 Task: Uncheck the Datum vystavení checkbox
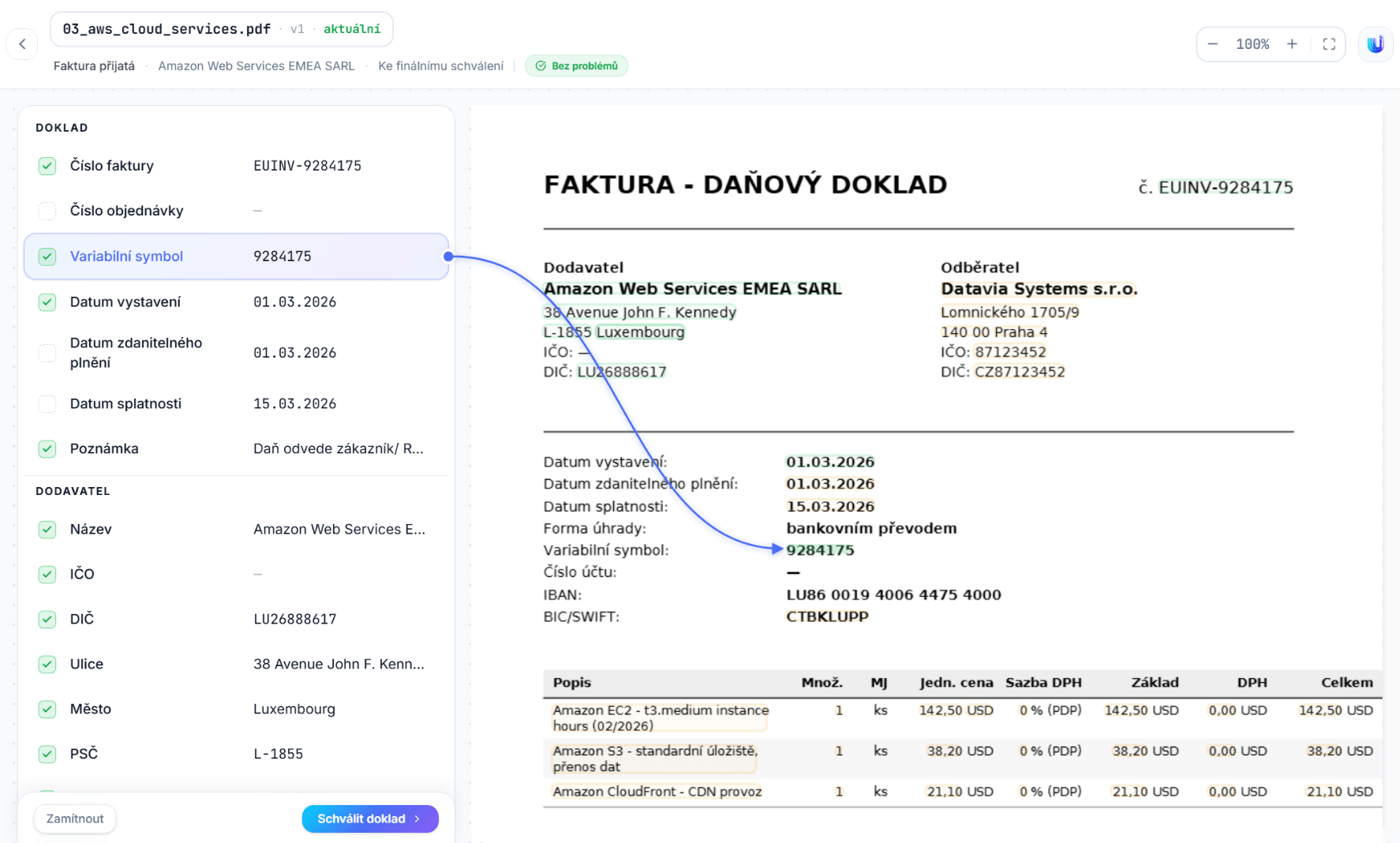(x=47, y=302)
